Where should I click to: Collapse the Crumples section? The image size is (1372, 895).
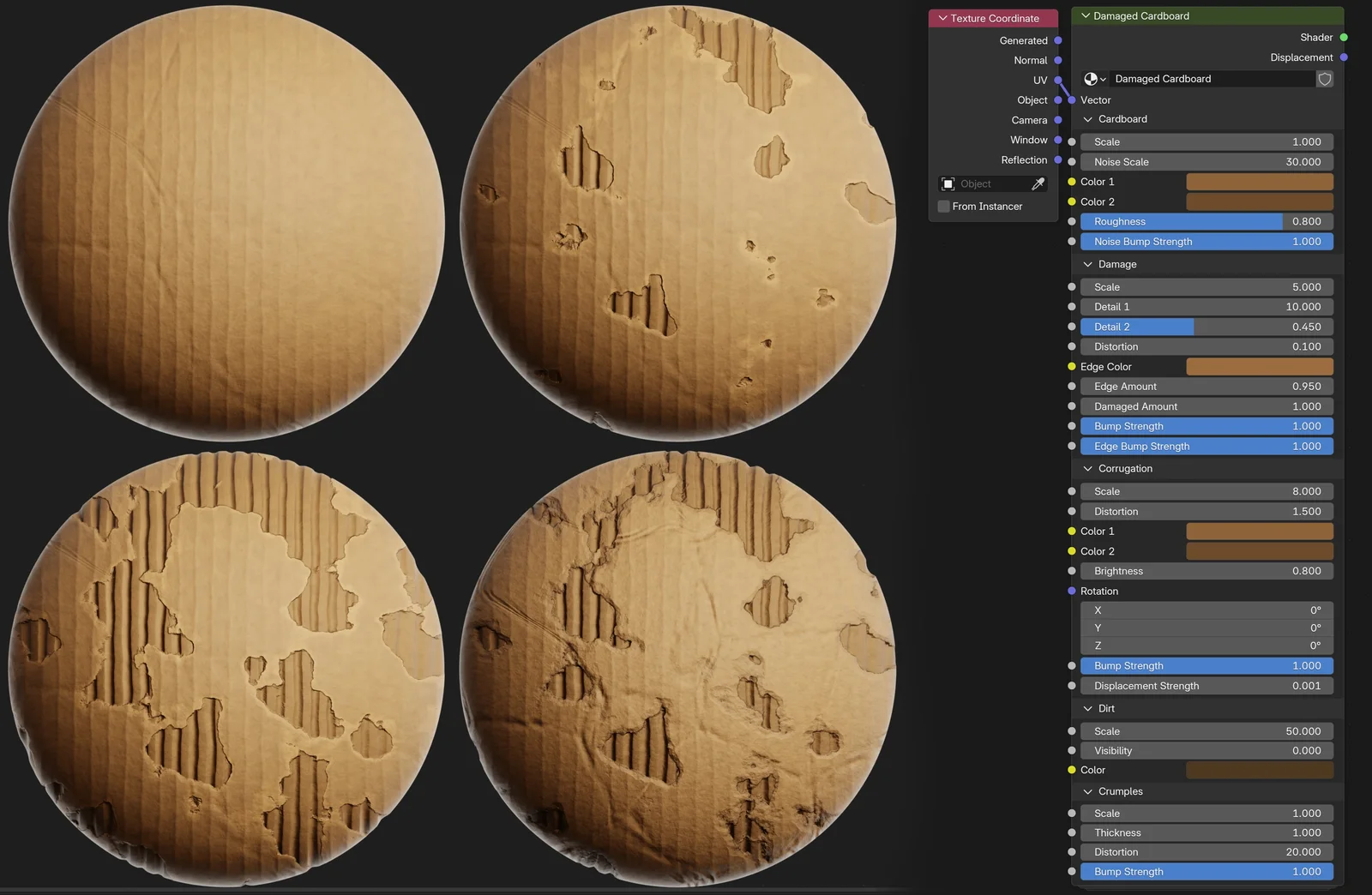[x=1086, y=791]
